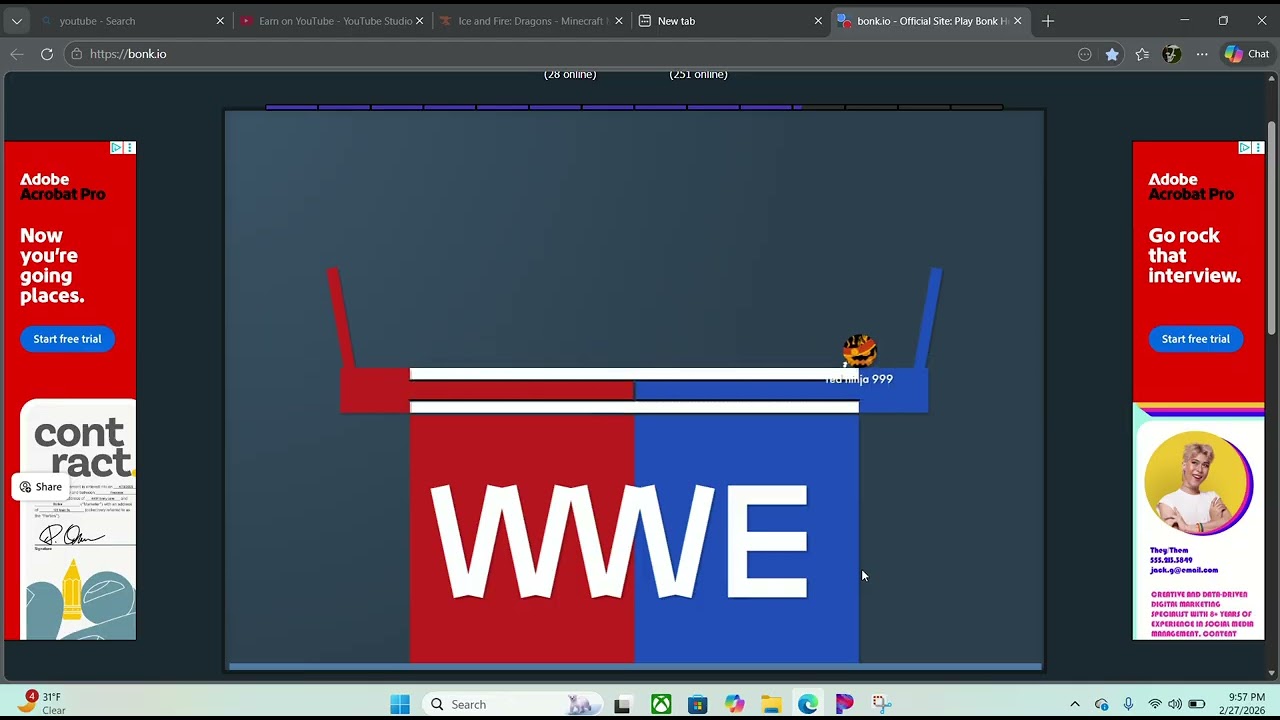1280x720 pixels.
Task: Open Wi-Fi network settings in tray
Action: click(1155, 704)
